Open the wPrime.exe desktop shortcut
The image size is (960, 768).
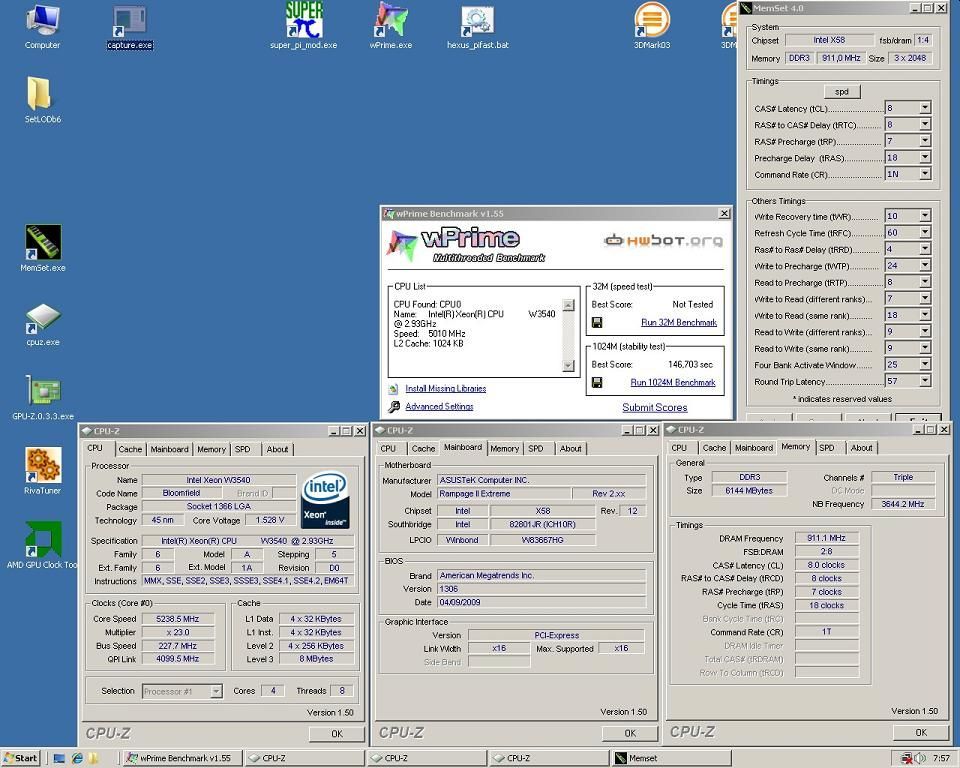391,26
